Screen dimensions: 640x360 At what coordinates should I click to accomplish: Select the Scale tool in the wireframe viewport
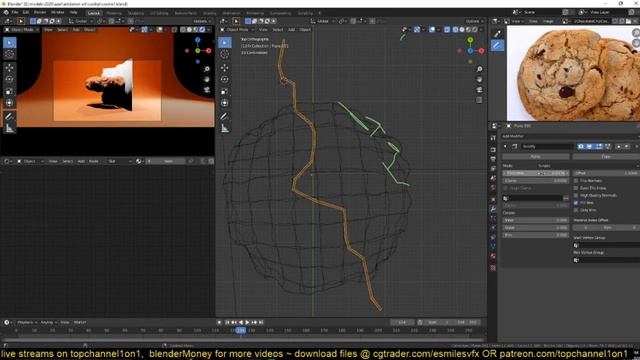click(224, 91)
